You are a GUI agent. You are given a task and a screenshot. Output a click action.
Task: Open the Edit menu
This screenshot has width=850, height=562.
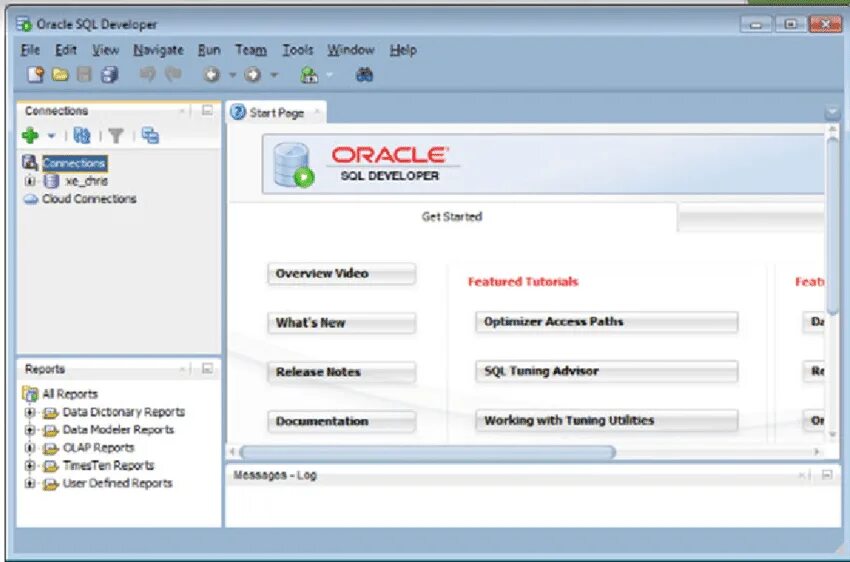click(x=66, y=50)
